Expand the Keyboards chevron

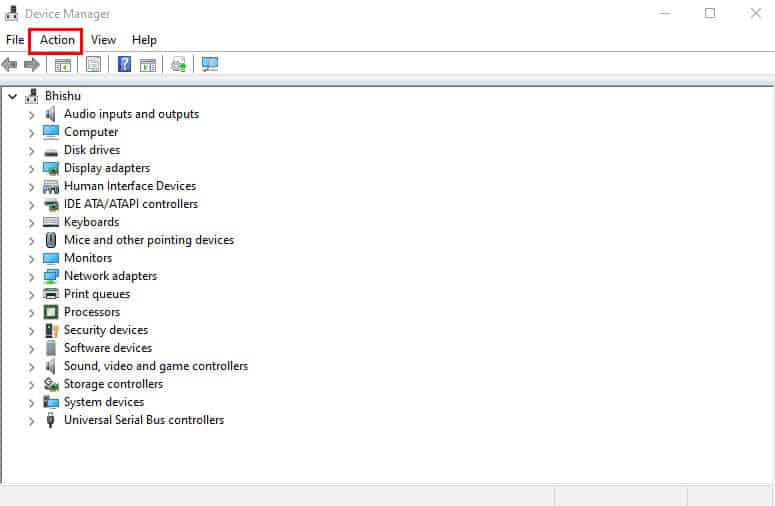point(31,223)
